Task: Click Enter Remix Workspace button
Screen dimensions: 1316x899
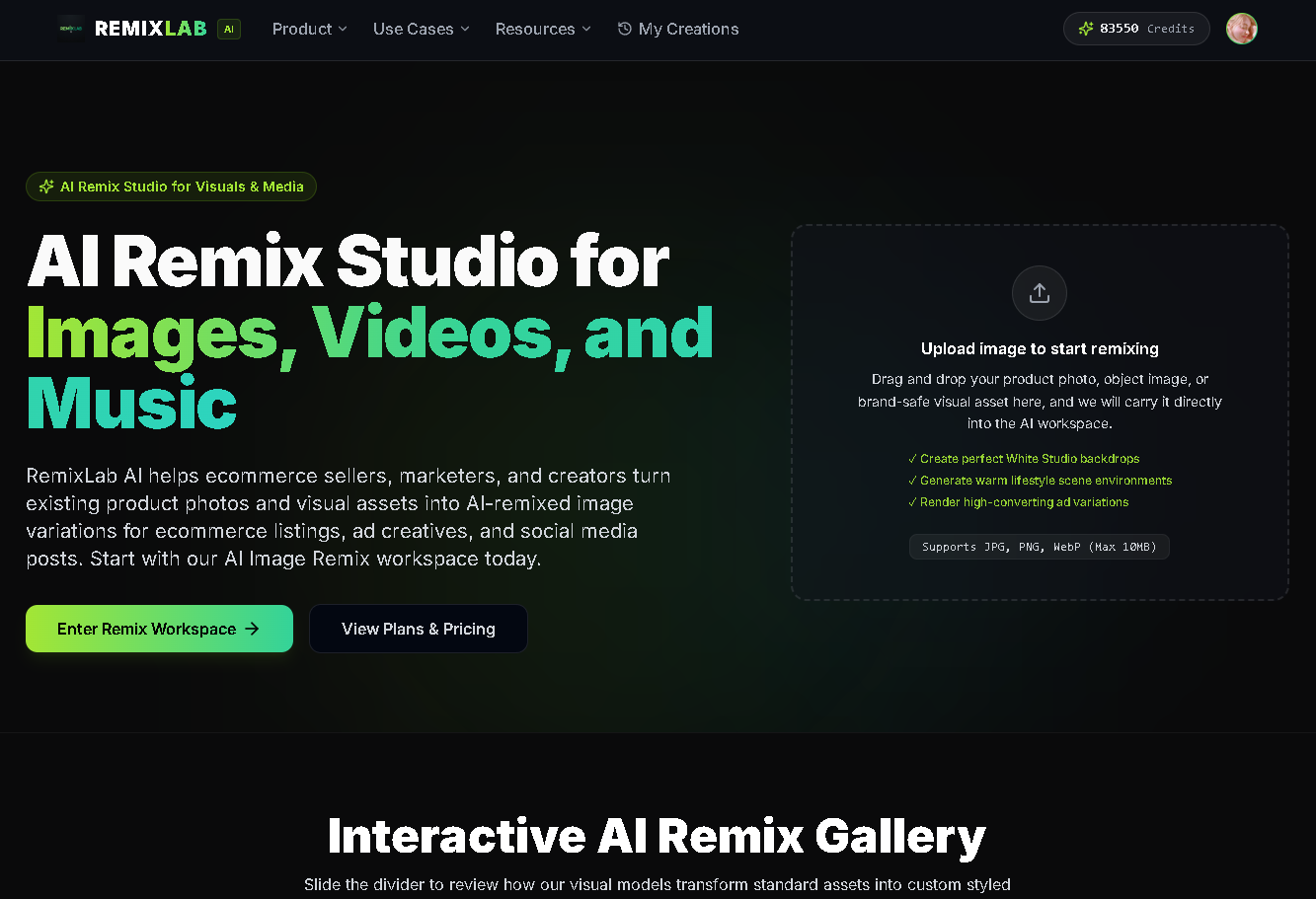Action: (159, 629)
